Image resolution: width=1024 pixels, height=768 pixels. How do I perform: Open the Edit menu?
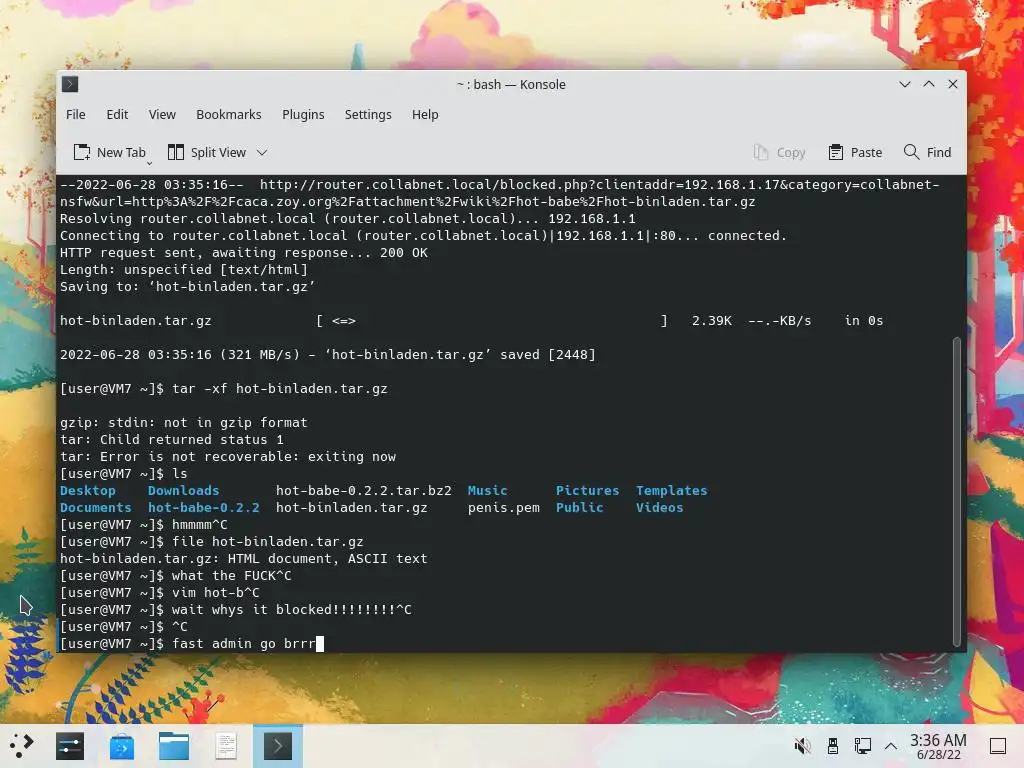(117, 114)
